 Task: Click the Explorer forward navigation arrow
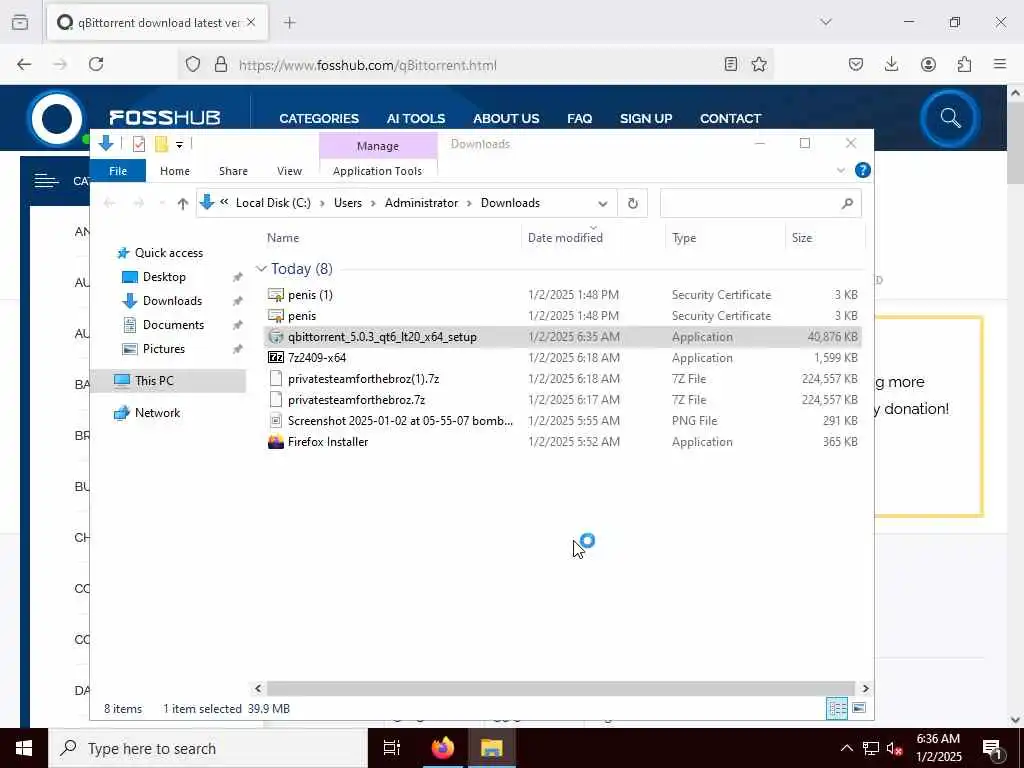[138, 204]
